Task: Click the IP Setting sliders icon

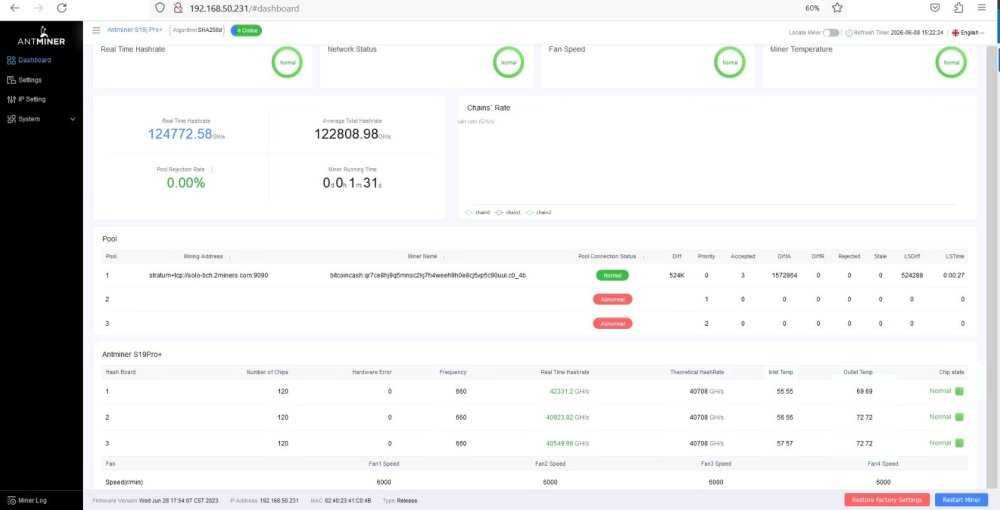Action: pyautogui.click(x=11, y=99)
